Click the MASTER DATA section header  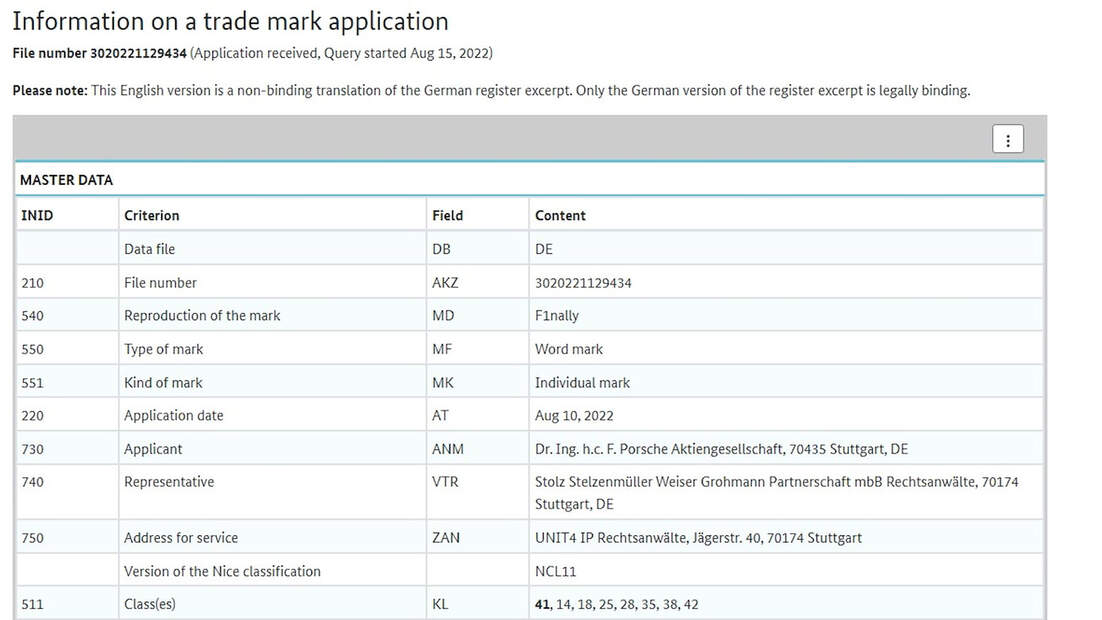(529, 179)
